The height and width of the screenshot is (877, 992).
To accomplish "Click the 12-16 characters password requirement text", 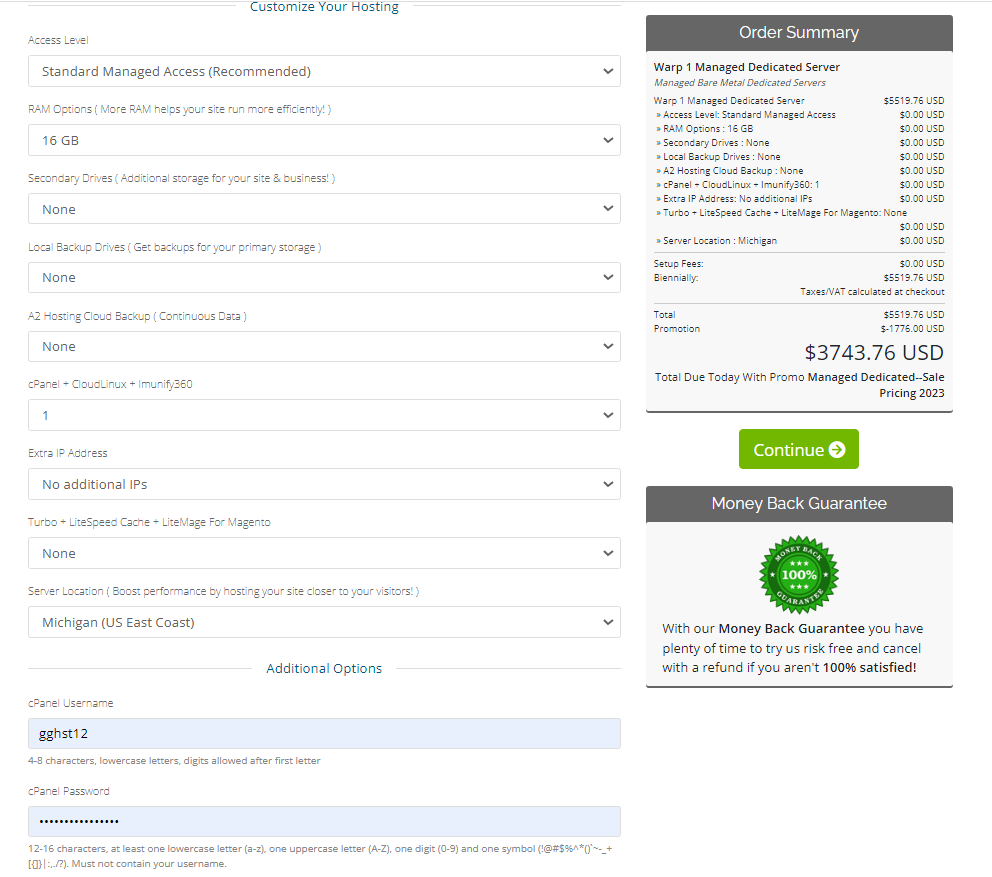I will [320, 856].
